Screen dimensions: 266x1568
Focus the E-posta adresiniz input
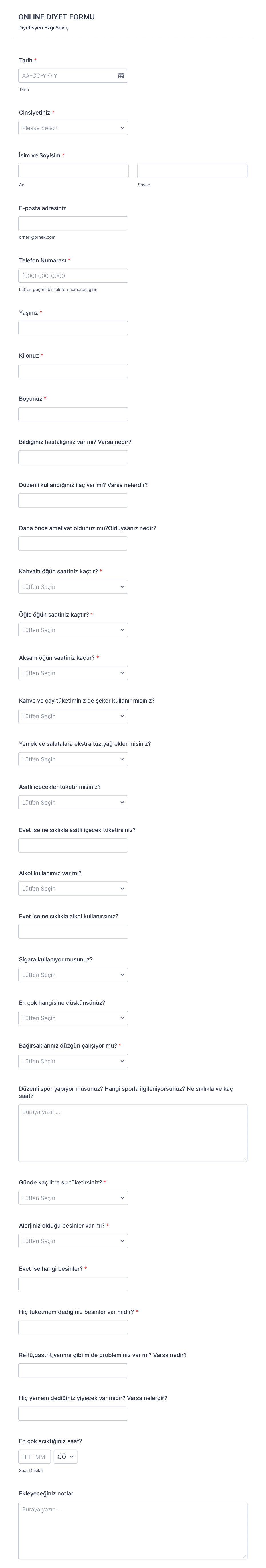pos(73,224)
